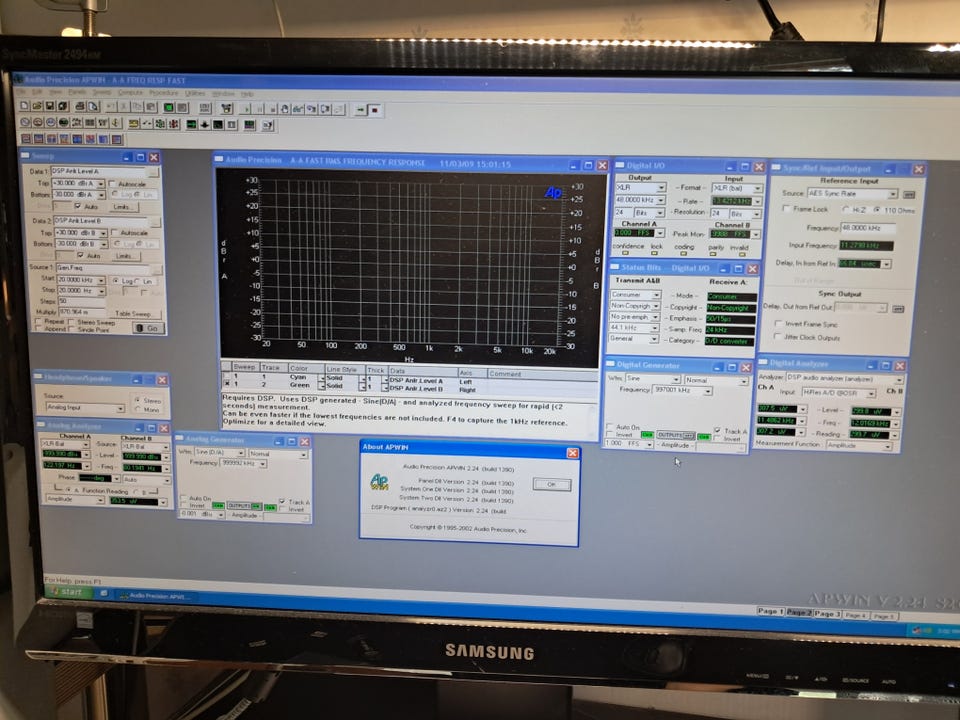Screen dimensions: 960x720
Task: Click OUTPUTS button in Digital Generator
Action: [x=675, y=435]
